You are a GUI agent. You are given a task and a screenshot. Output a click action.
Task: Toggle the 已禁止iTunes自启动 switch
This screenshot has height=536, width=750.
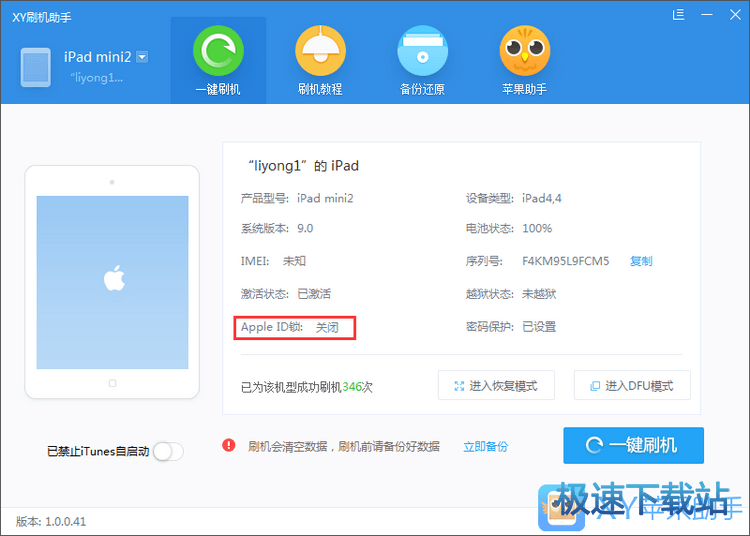168,451
